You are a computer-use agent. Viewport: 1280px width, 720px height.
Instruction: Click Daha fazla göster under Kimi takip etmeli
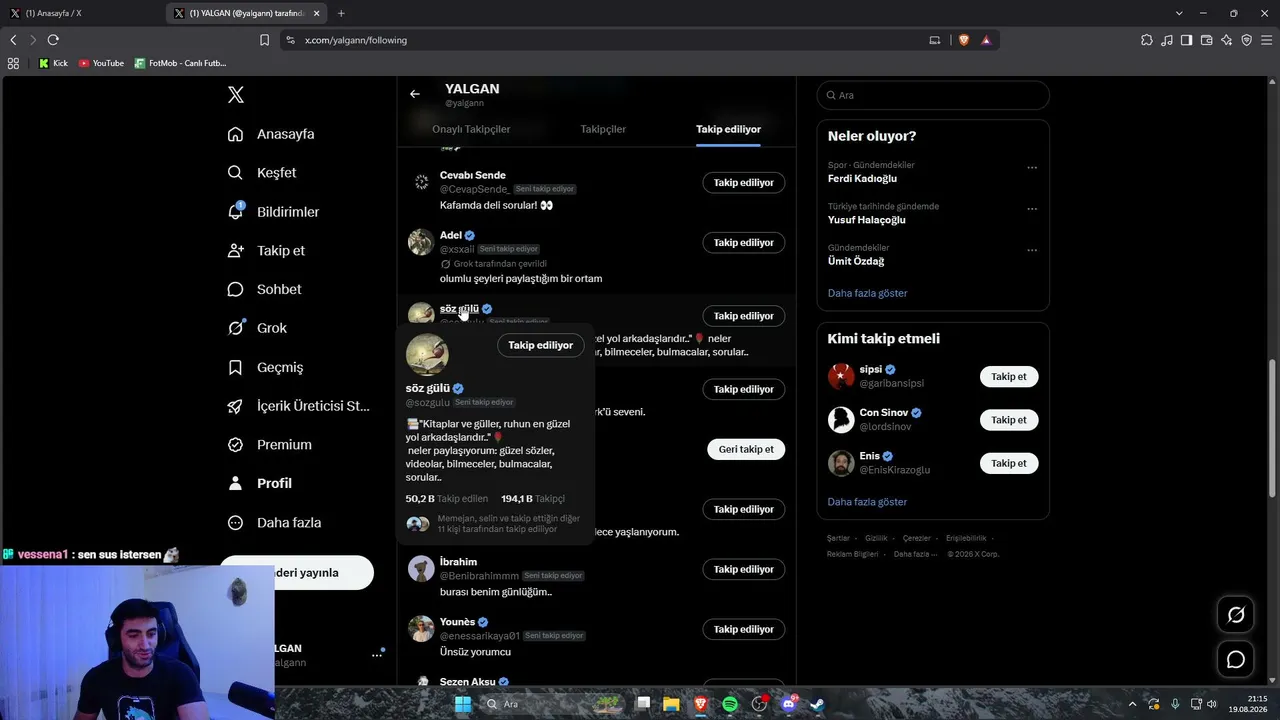click(x=868, y=502)
